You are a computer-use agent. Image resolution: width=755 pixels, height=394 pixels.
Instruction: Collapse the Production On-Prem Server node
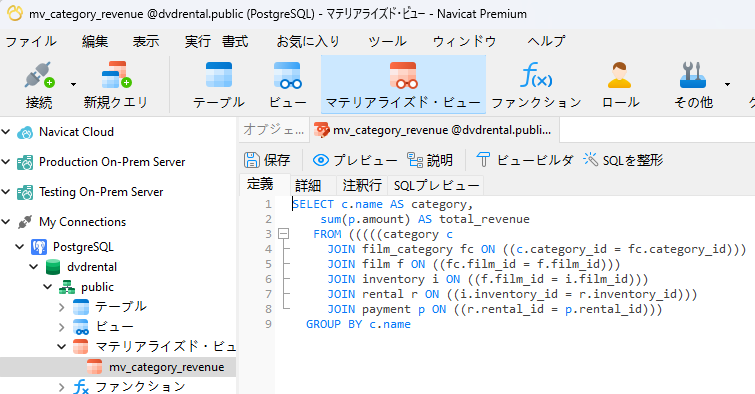pos(6,162)
